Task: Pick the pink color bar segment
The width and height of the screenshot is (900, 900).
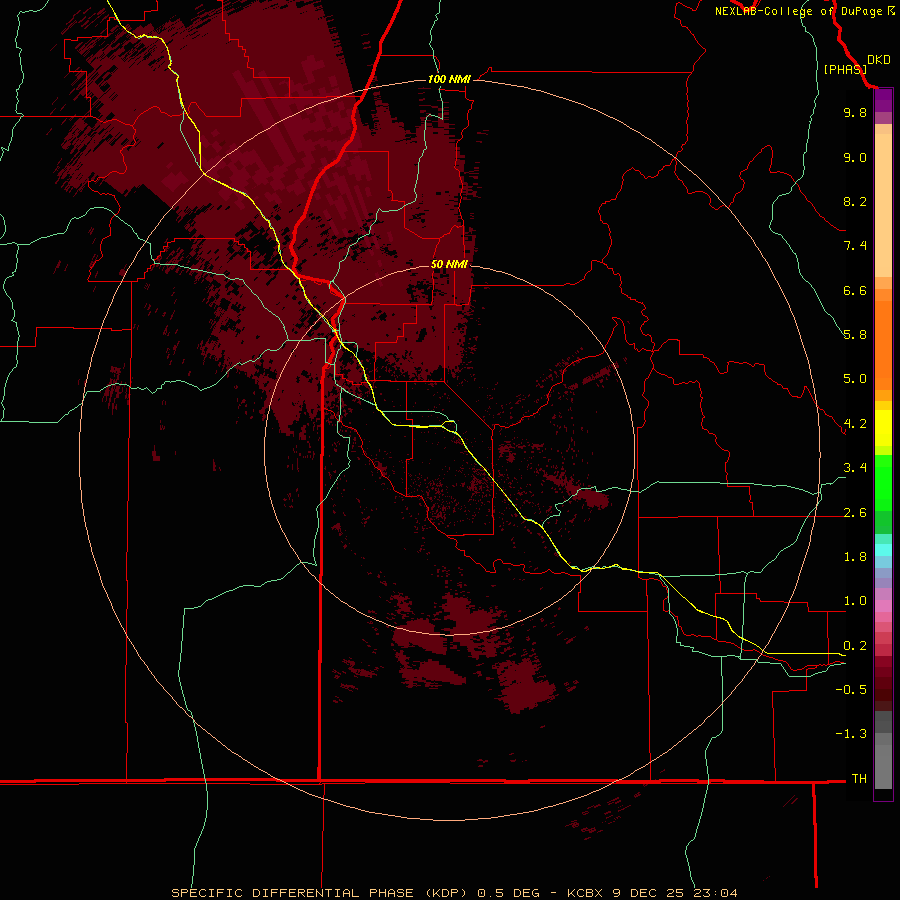Action: click(x=883, y=606)
